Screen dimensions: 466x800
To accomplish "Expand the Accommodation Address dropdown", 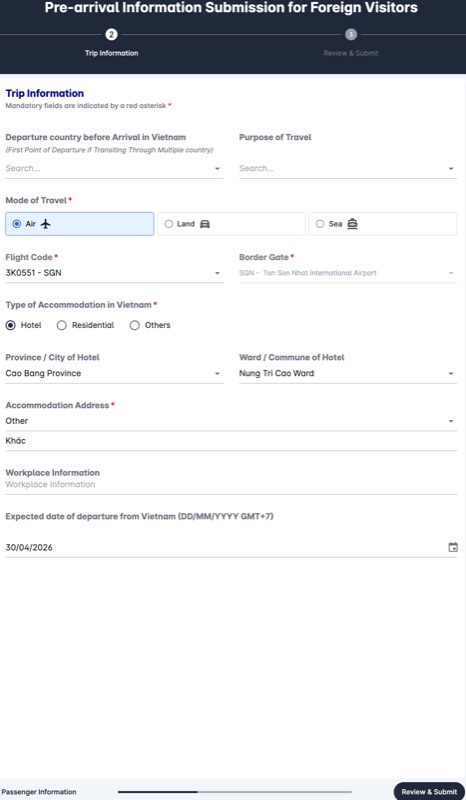I will [231, 421].
